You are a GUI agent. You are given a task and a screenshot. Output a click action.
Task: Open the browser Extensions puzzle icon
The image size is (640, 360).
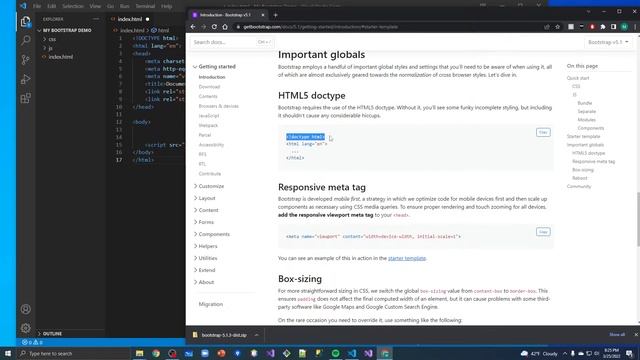[x=603, y=27]
